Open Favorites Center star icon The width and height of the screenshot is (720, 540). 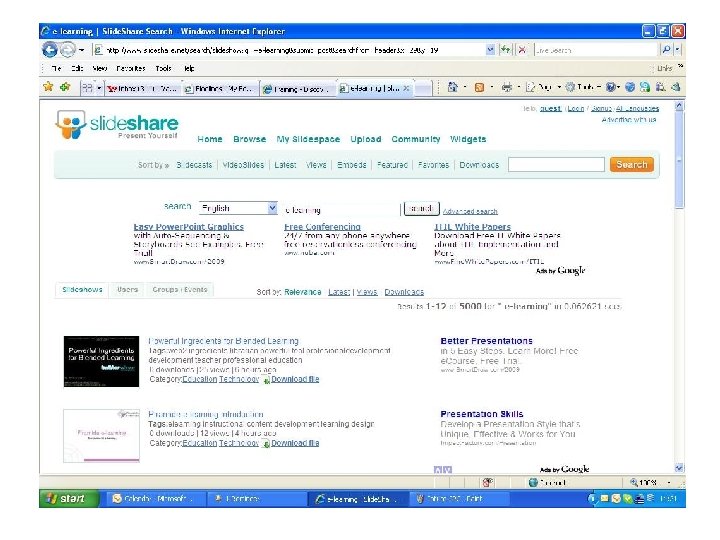(48, 87)
